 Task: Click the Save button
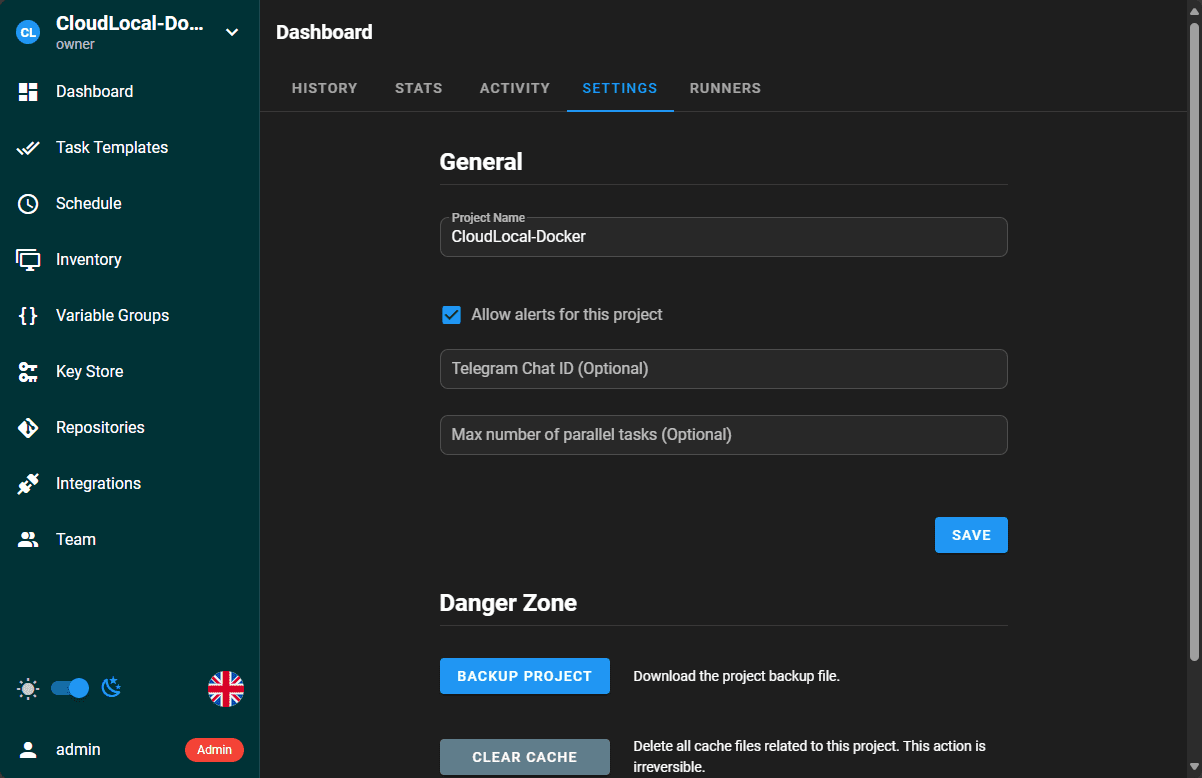point(971,535)
